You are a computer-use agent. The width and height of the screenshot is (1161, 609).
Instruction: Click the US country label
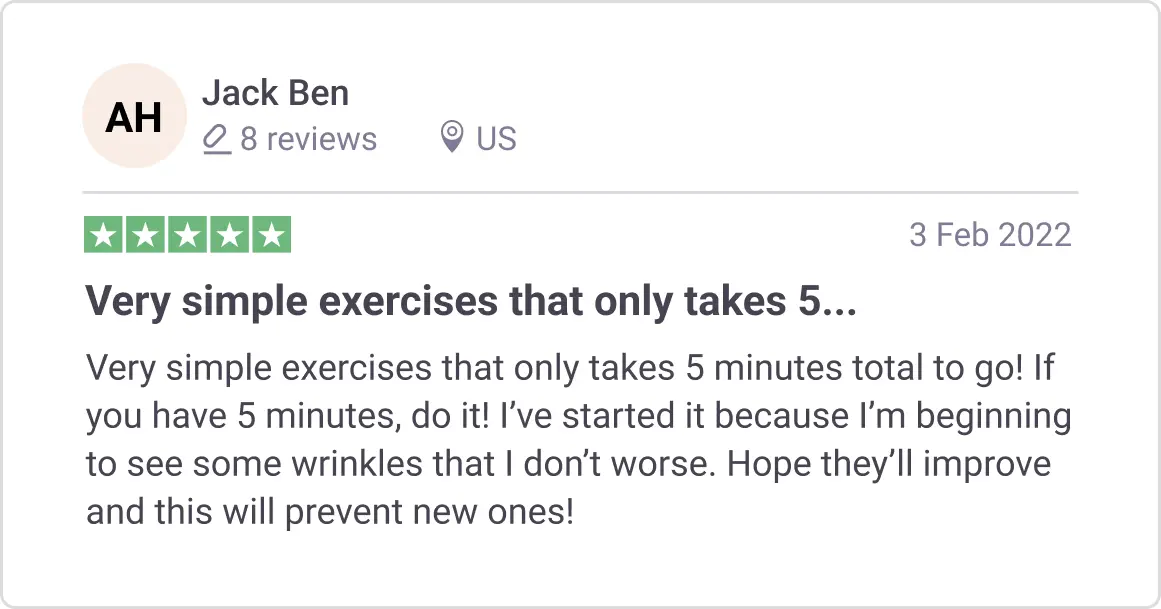coord(496,139)
